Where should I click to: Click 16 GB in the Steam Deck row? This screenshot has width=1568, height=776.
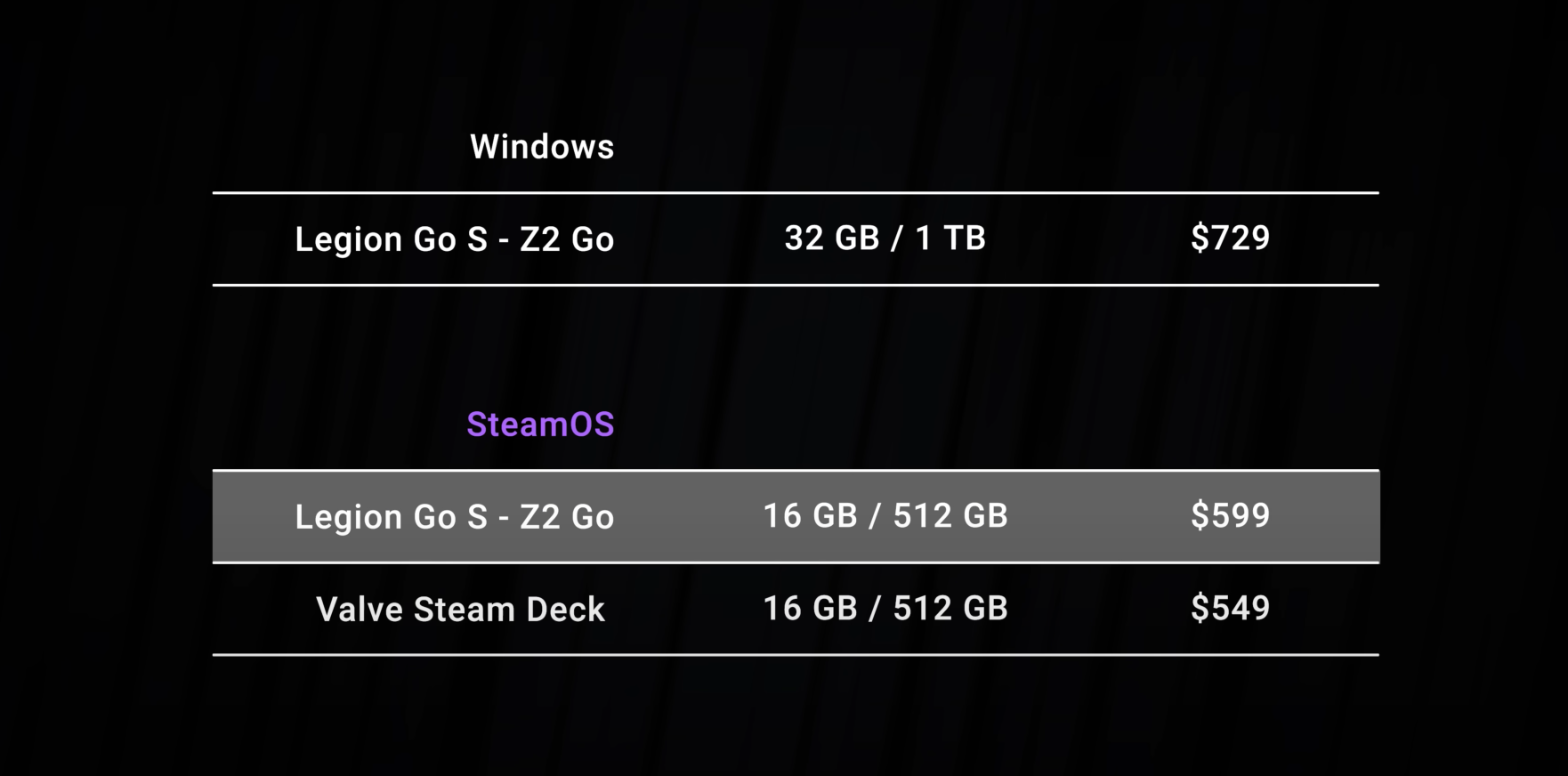tap(810, 609)
